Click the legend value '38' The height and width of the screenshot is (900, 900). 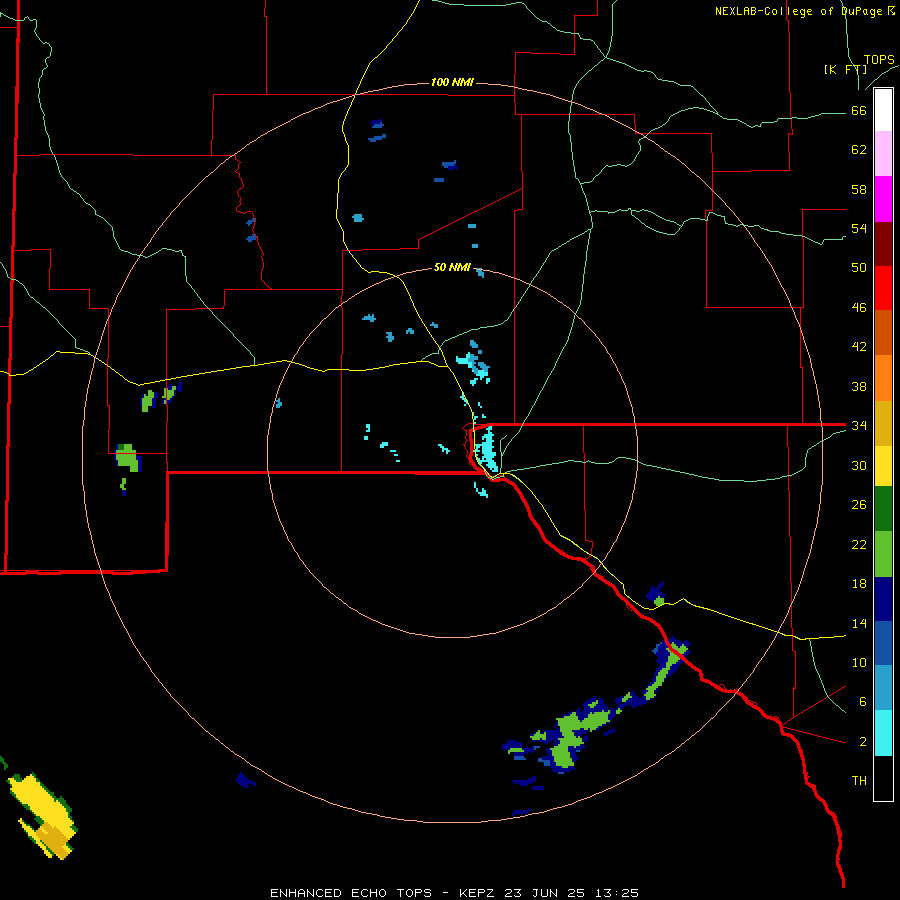point(859,386)
